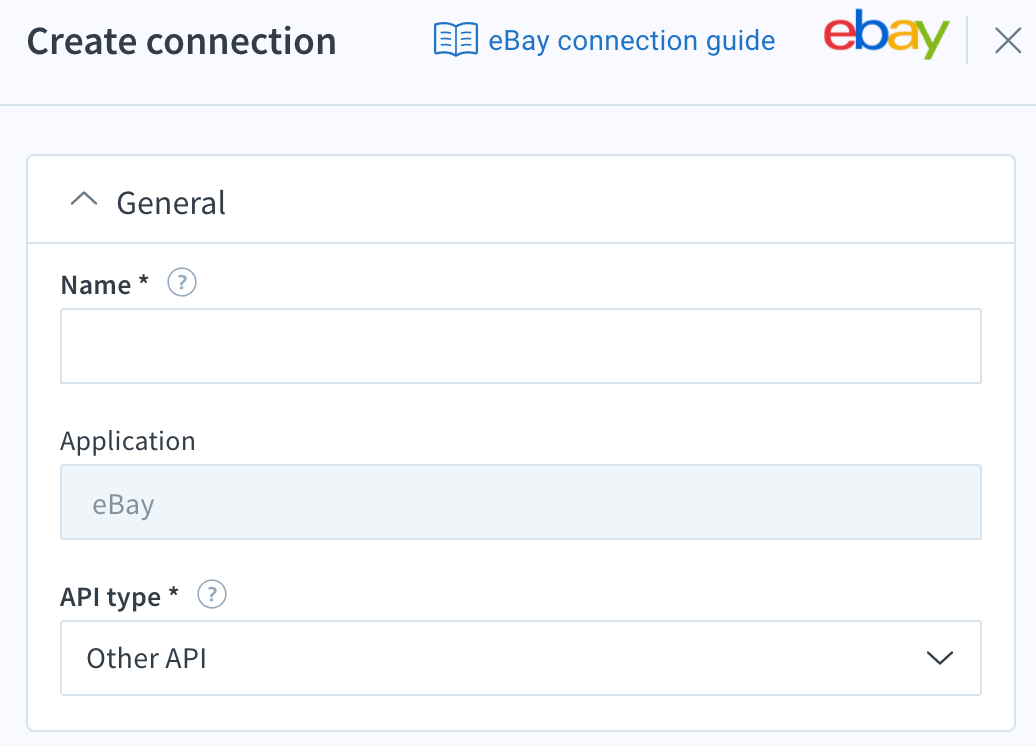Select the Other API value text

coord(147,658)
